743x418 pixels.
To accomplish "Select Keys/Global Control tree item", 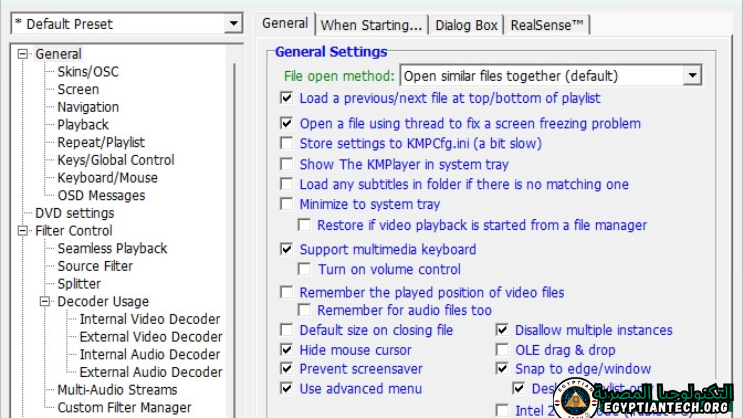I will click(116, 160).
